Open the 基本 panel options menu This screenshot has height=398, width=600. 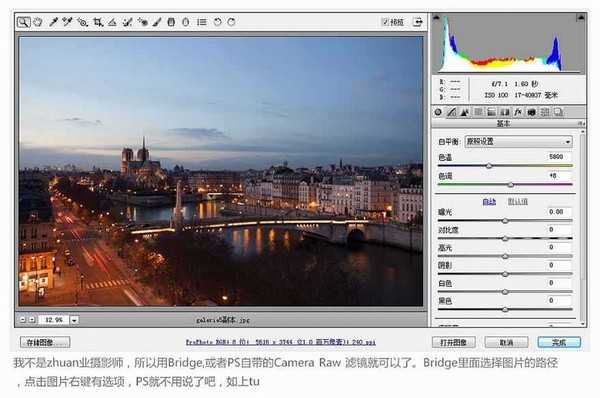point(581,124)
